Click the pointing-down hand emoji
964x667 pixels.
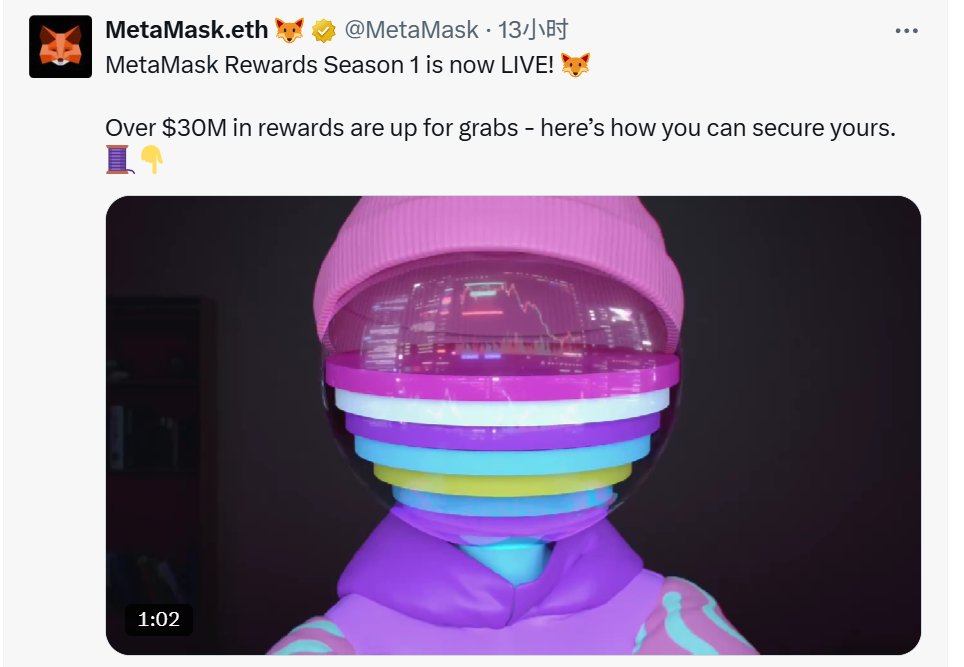point(152,159)
